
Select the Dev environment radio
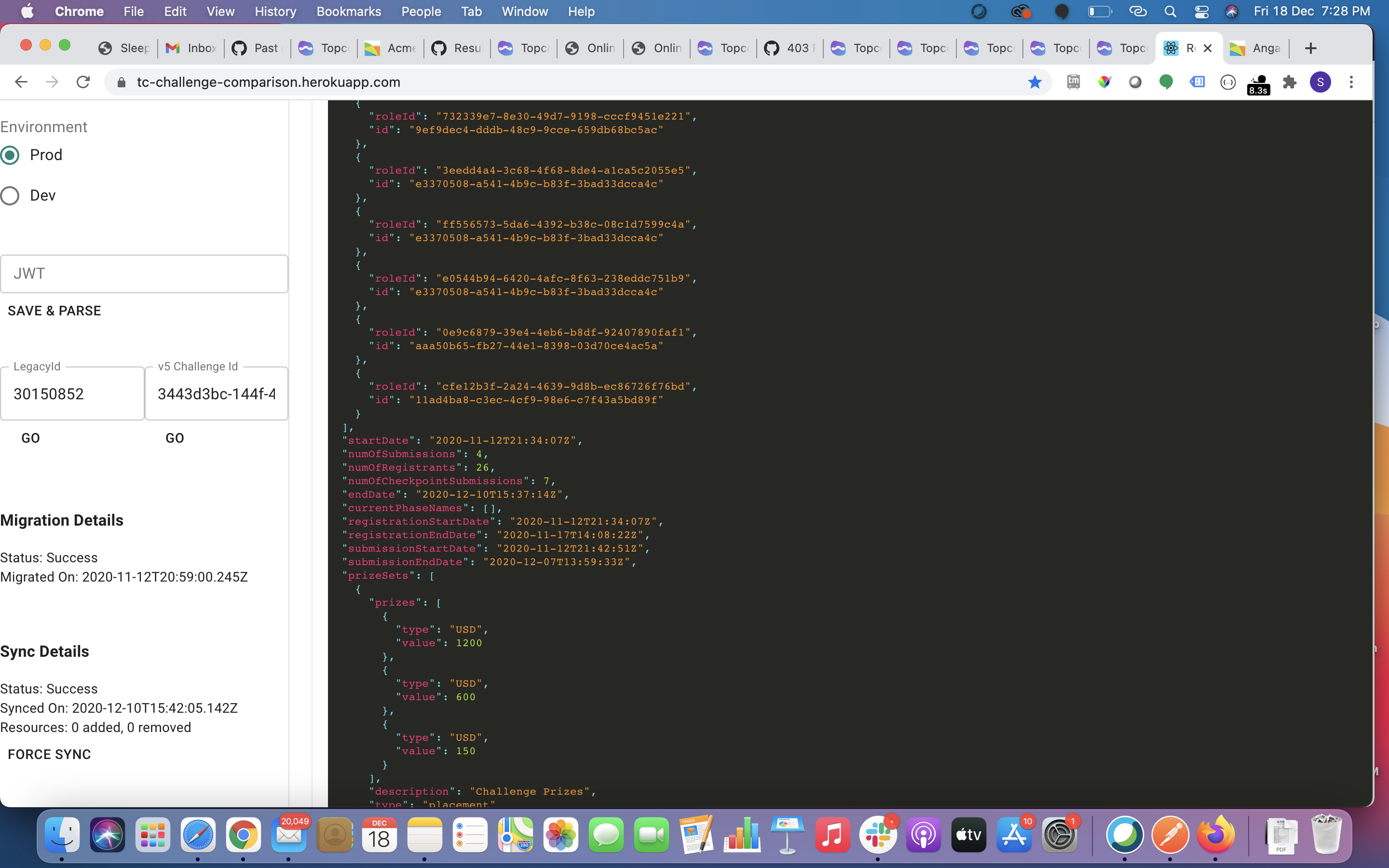10,196
